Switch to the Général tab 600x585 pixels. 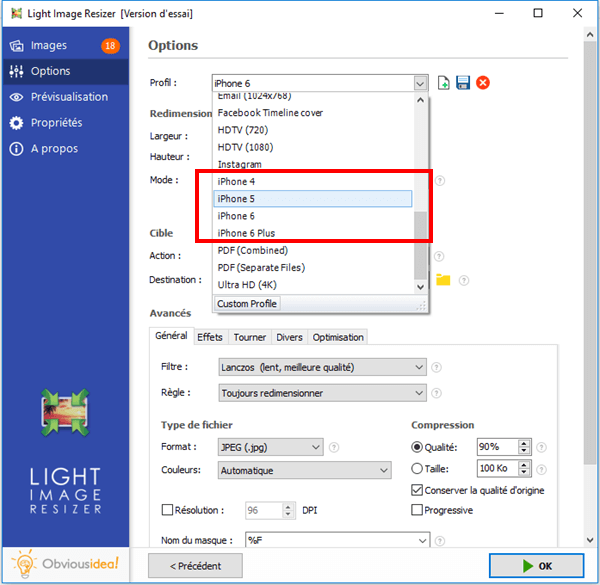(x=171, y=336)
